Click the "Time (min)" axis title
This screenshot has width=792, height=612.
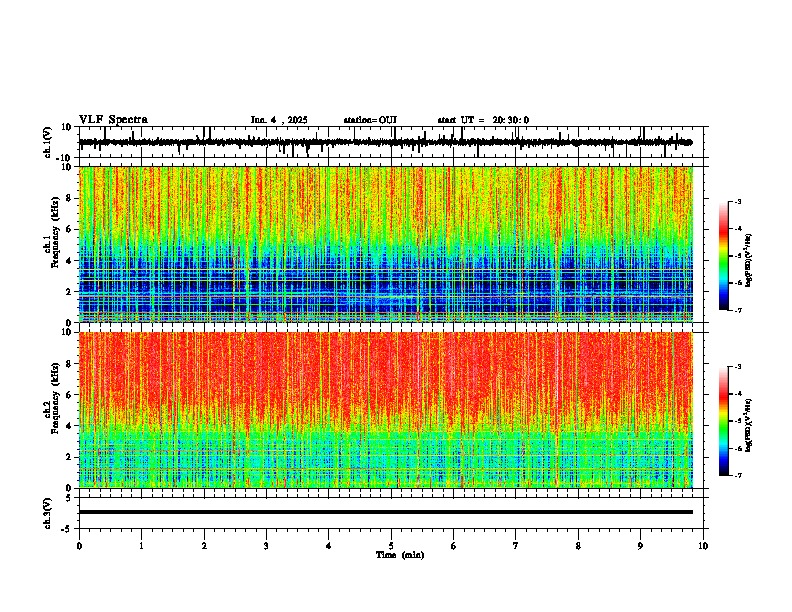[400, 555]
